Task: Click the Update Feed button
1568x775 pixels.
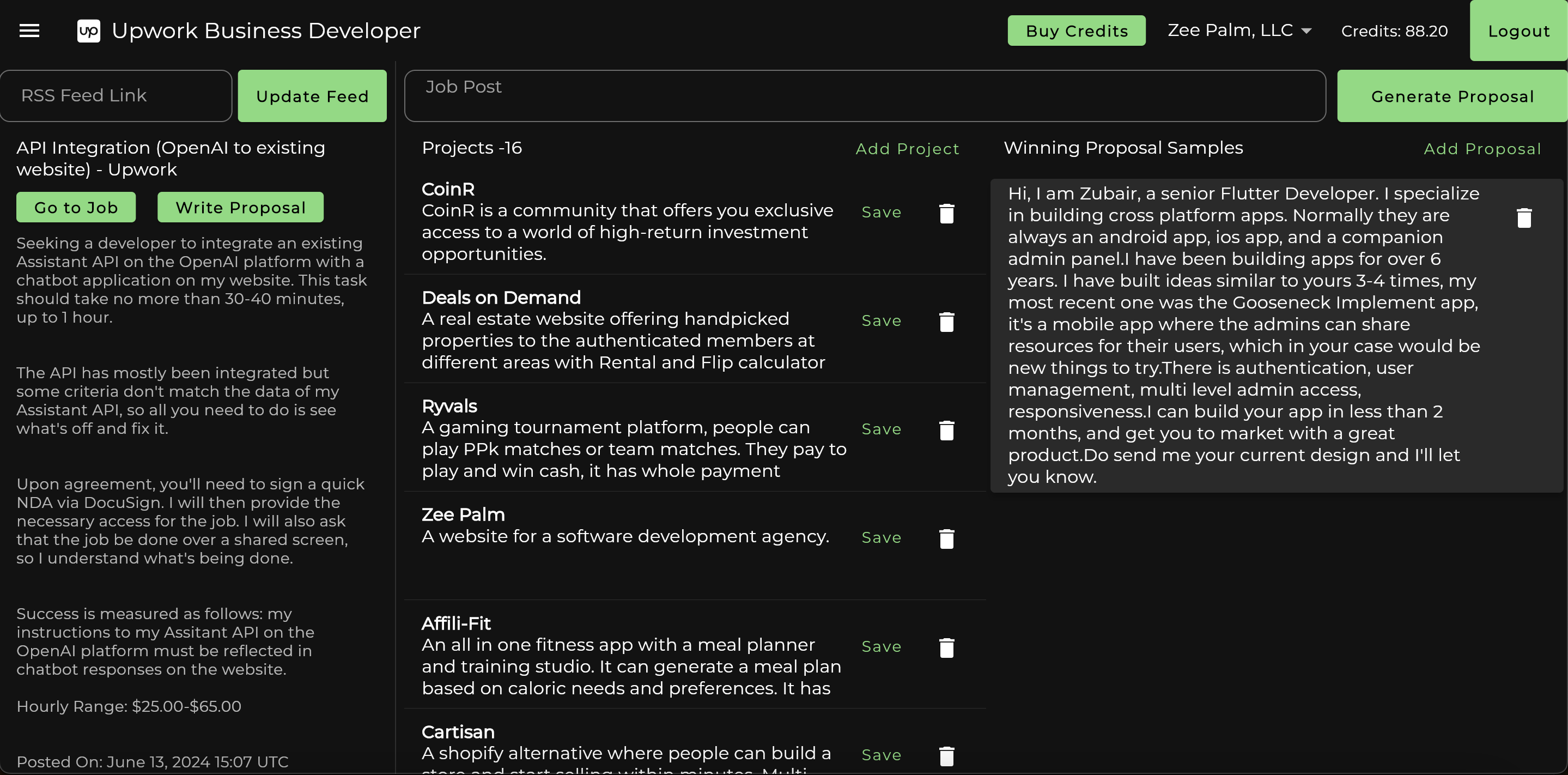Action: pyautogui.click(x=312, y=96)
